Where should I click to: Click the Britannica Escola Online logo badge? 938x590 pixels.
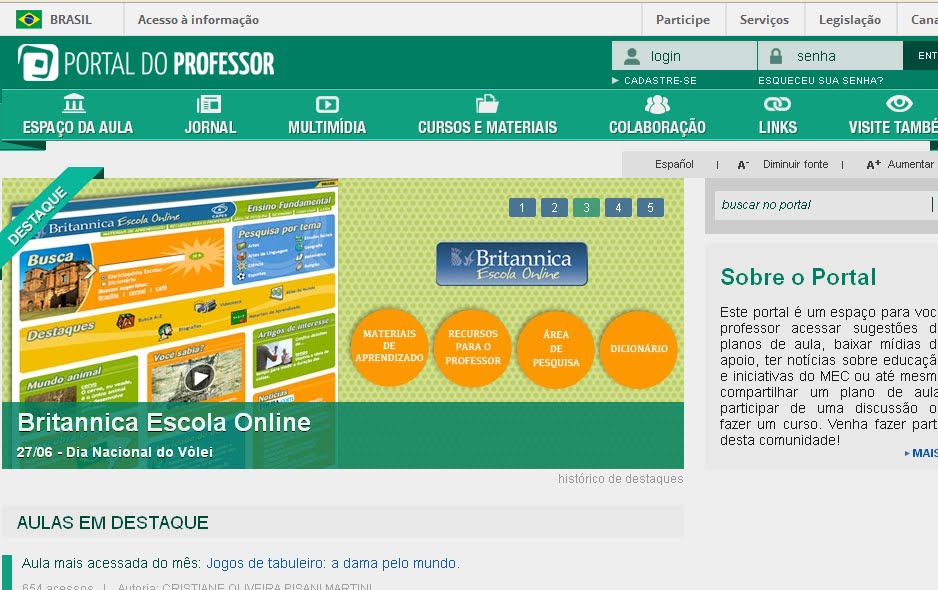tap(512, 264)
